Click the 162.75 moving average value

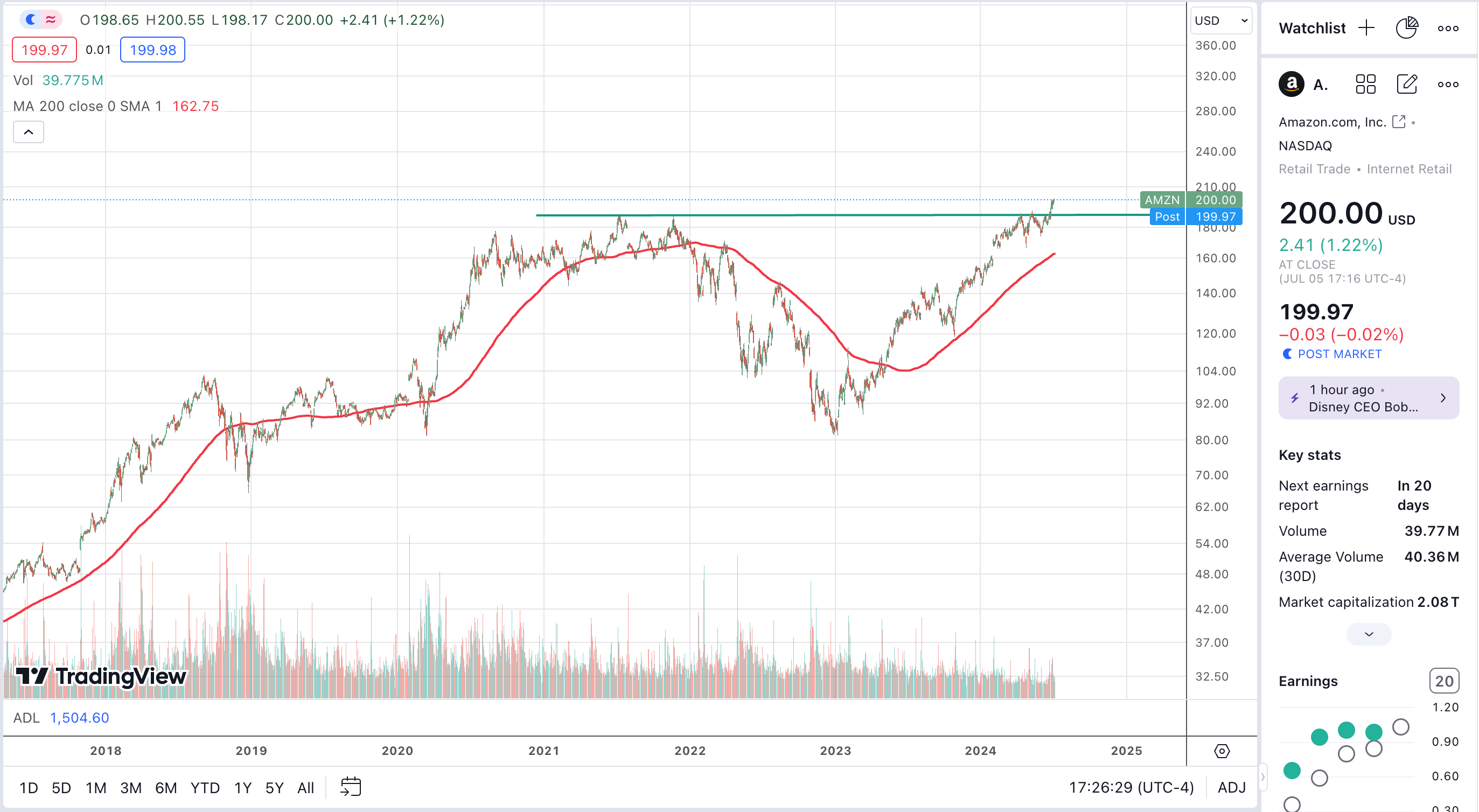click(x=195, y=106)
